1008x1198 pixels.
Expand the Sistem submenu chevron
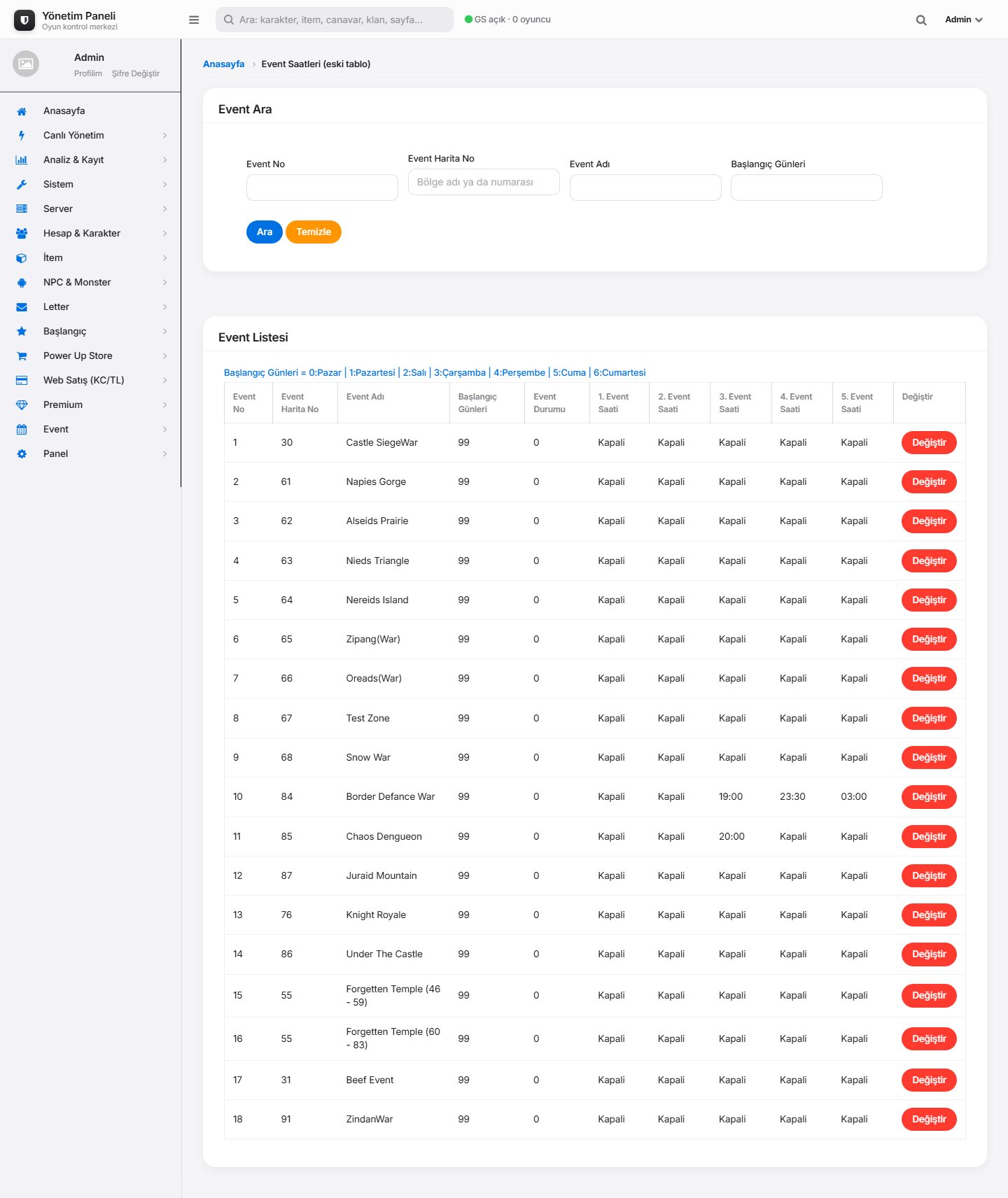[164, 185]
